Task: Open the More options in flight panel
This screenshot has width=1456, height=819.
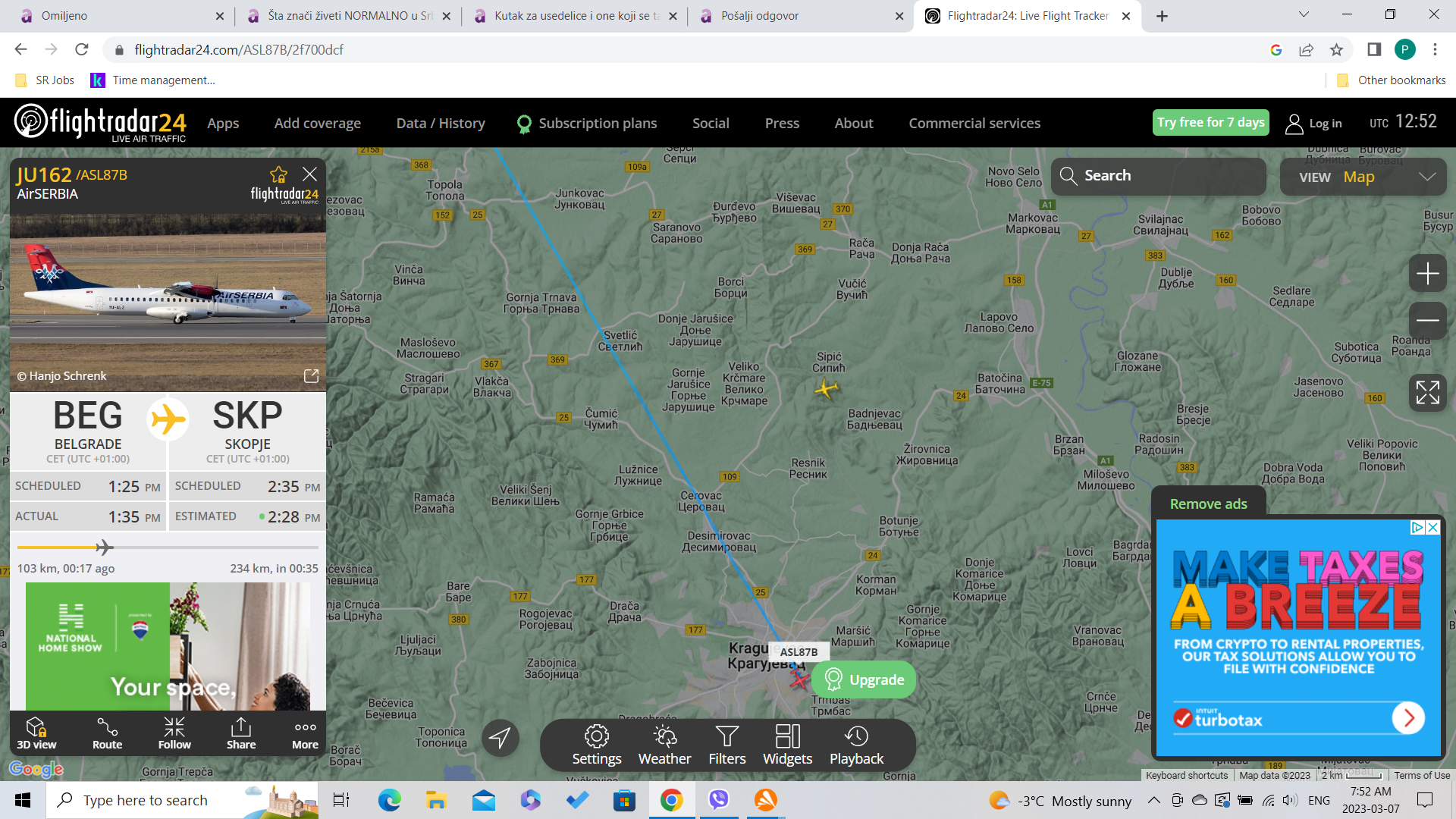Action: point(305,733)
